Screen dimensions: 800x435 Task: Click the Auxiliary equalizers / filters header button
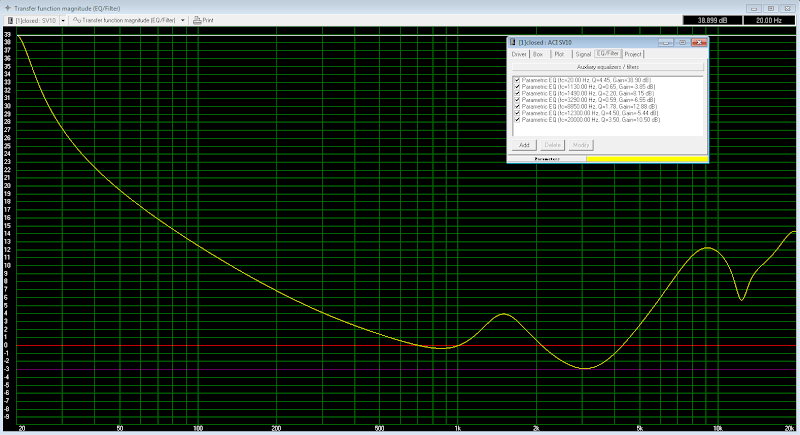608,66
